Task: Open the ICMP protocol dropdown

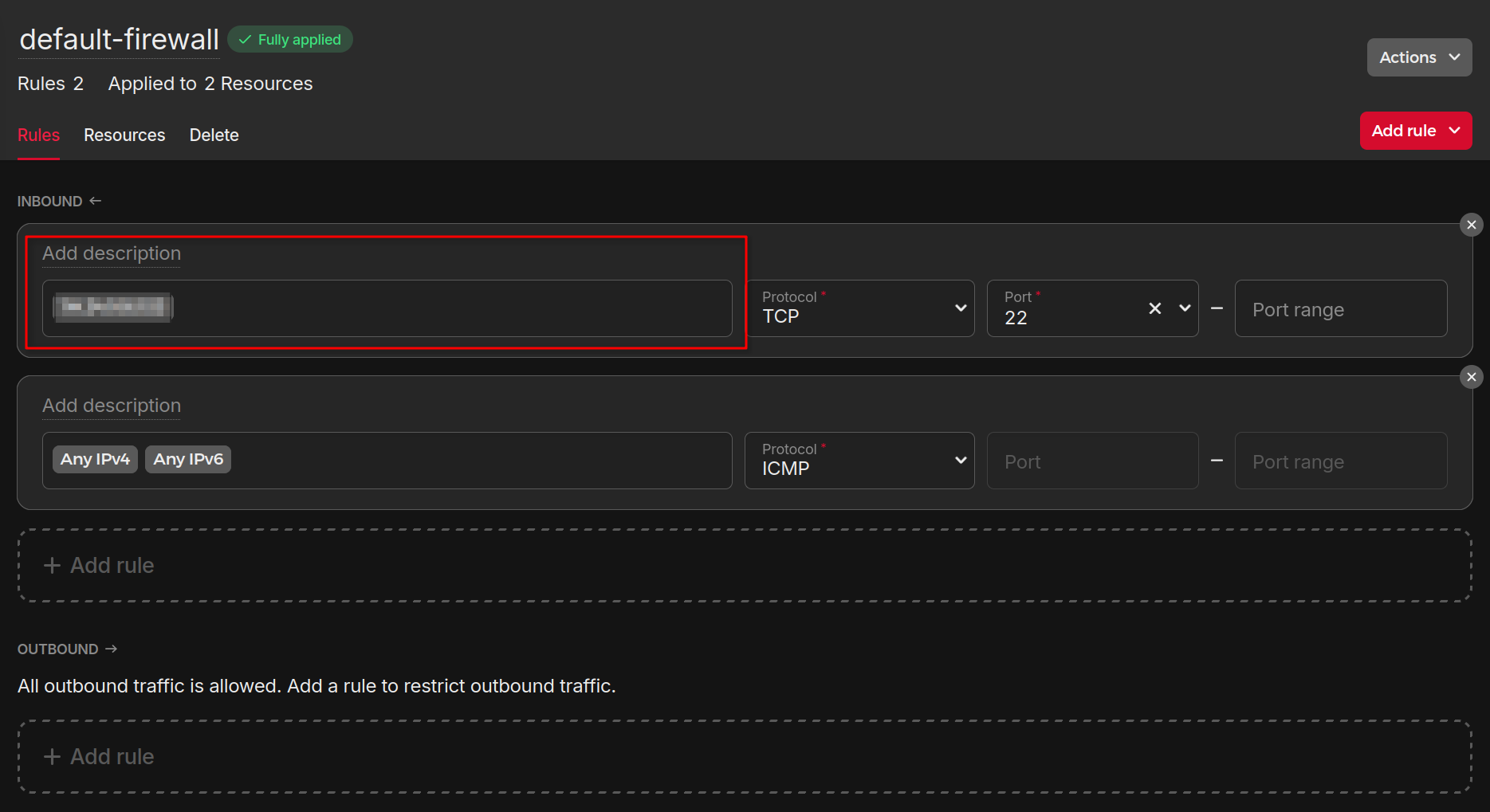Action: click(x=859, y=461)
